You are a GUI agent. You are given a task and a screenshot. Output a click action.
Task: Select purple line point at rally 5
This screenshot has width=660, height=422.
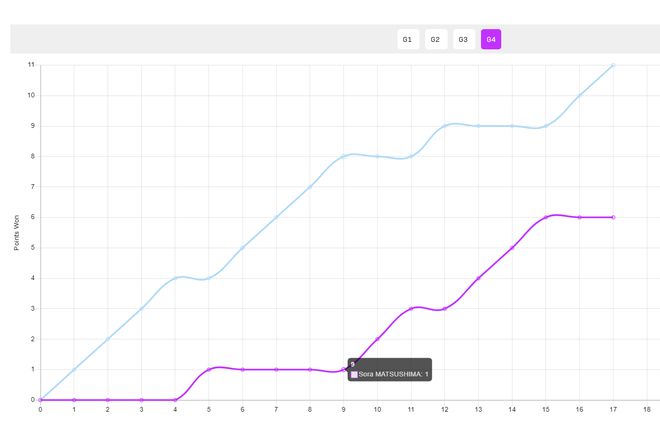(x=209, y=369)
